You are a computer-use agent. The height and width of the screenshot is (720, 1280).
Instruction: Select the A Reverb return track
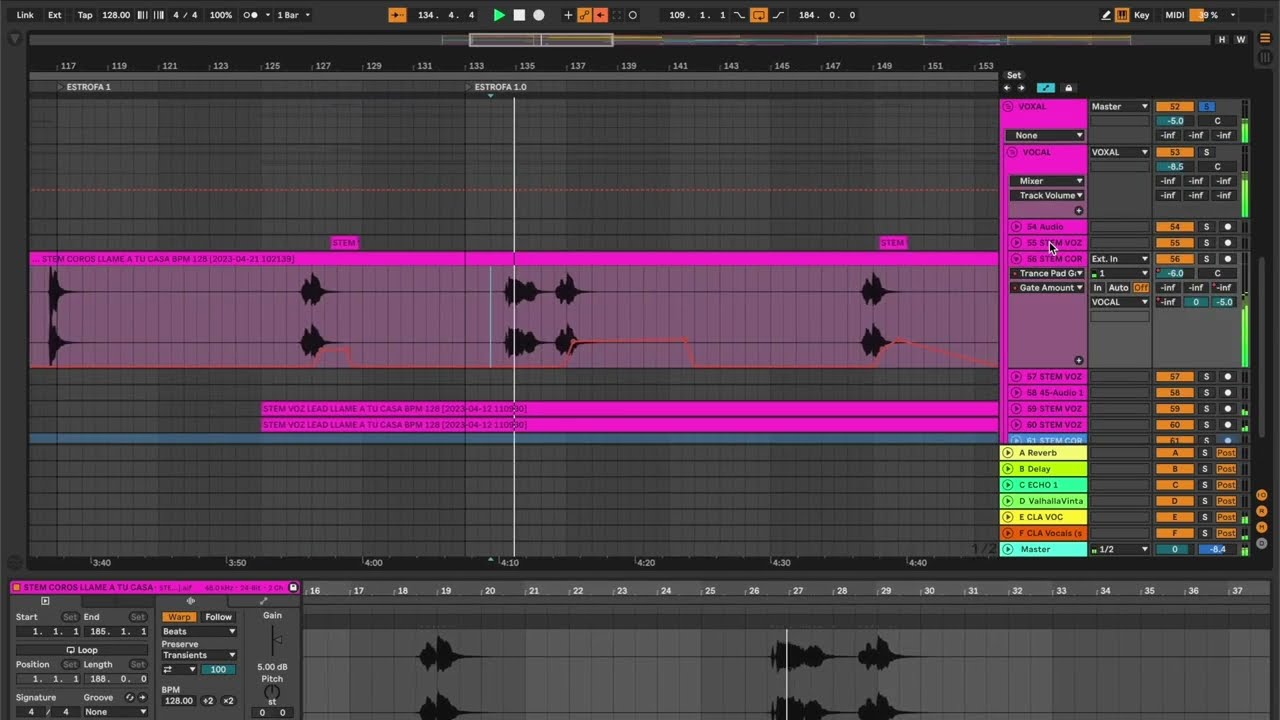(x=1043, y=453)
